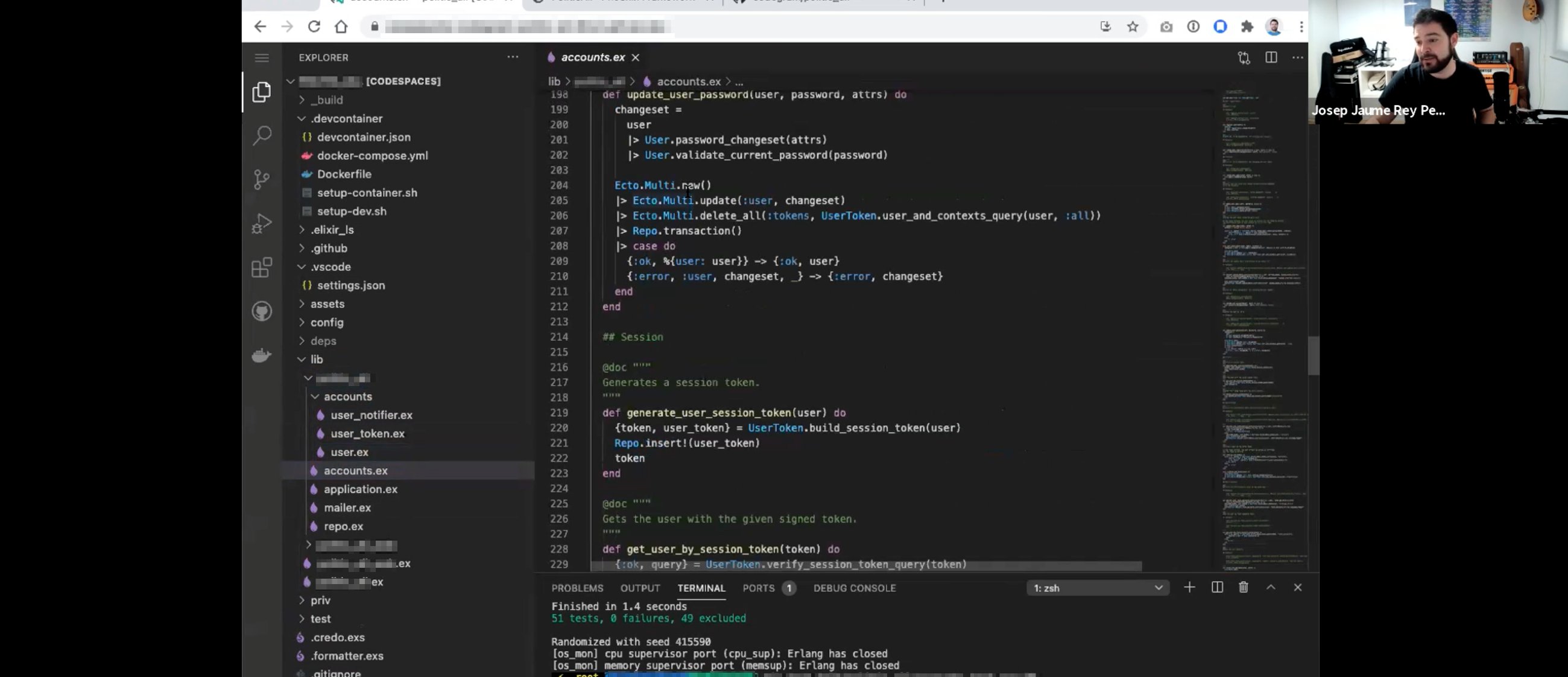Kill the terminal with the trash icon
The height and width of the screenshot is (677, 1568).
click(x=1244, y=588)
